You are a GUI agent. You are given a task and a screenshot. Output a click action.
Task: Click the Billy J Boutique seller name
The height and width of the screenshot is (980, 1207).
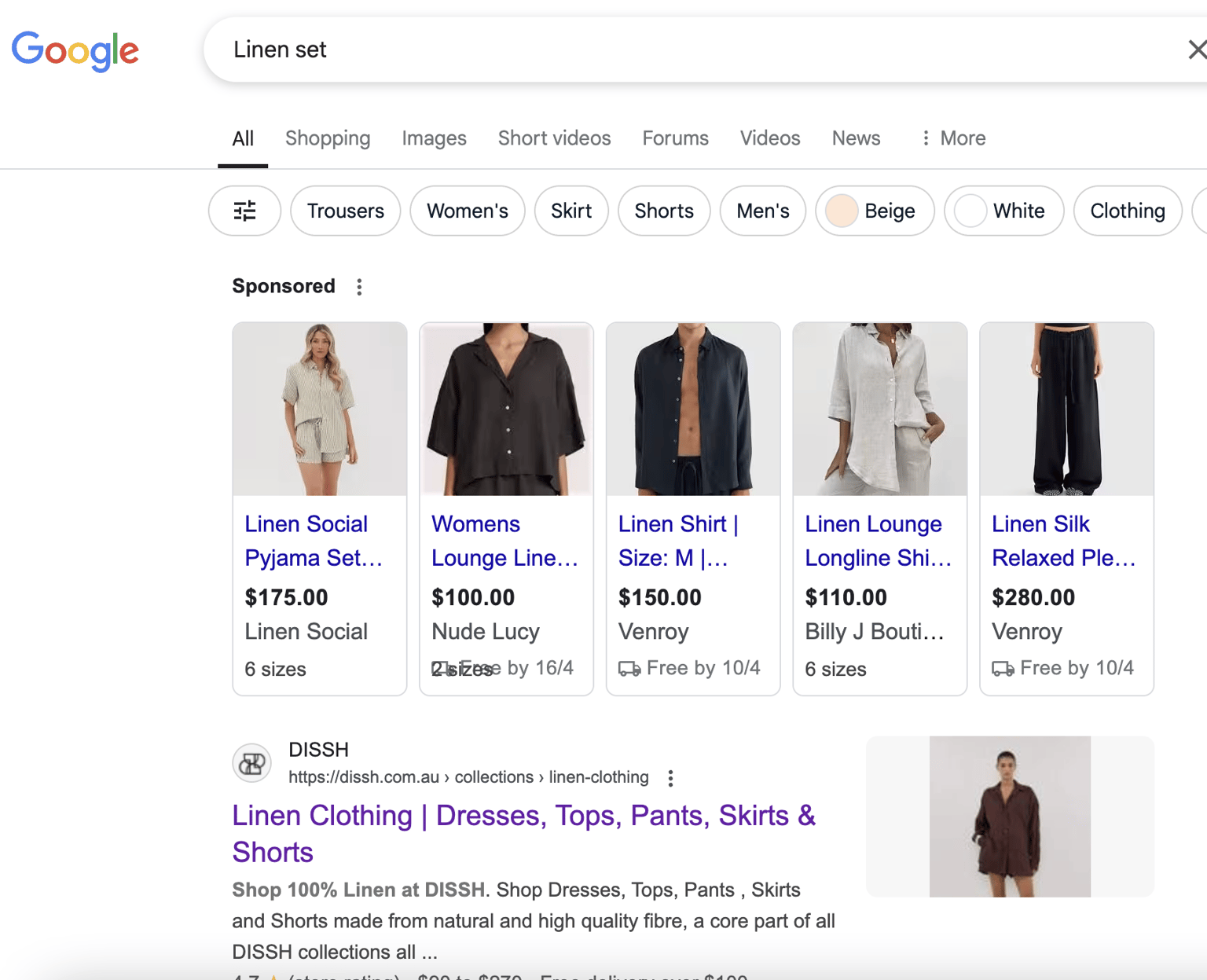pos(875,632)
